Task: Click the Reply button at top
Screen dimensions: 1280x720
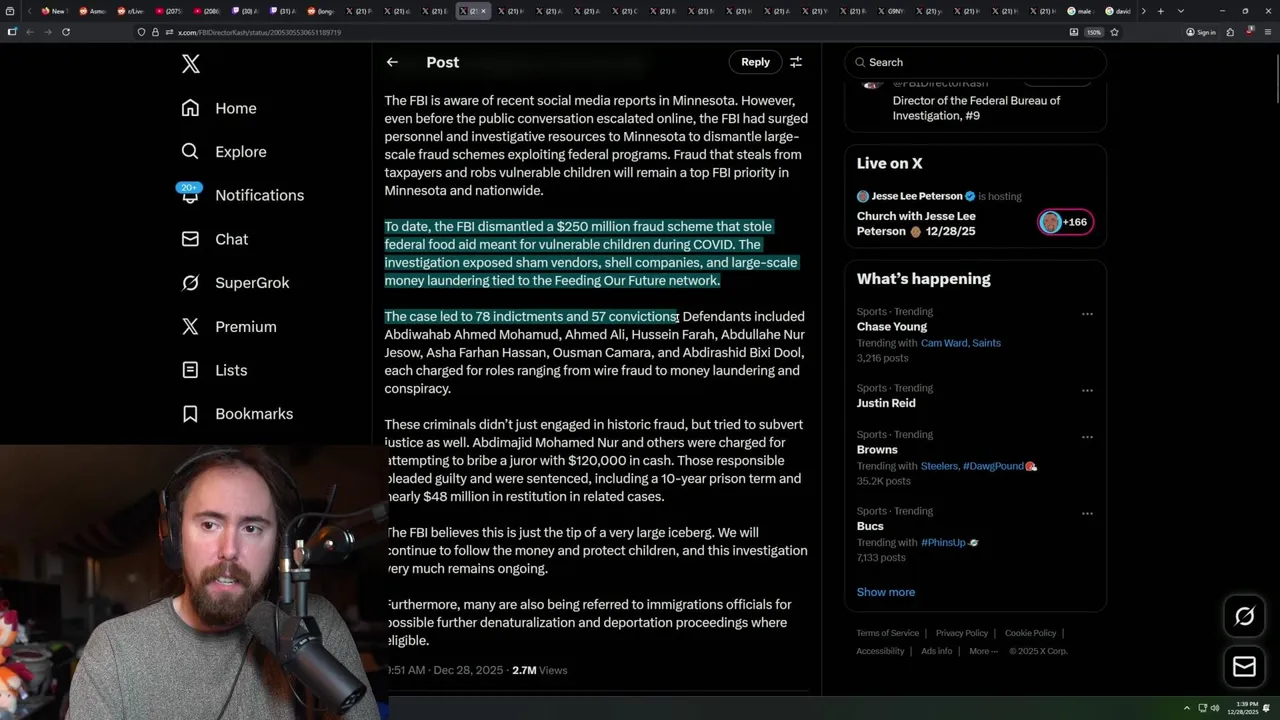Action: [755, 62]
